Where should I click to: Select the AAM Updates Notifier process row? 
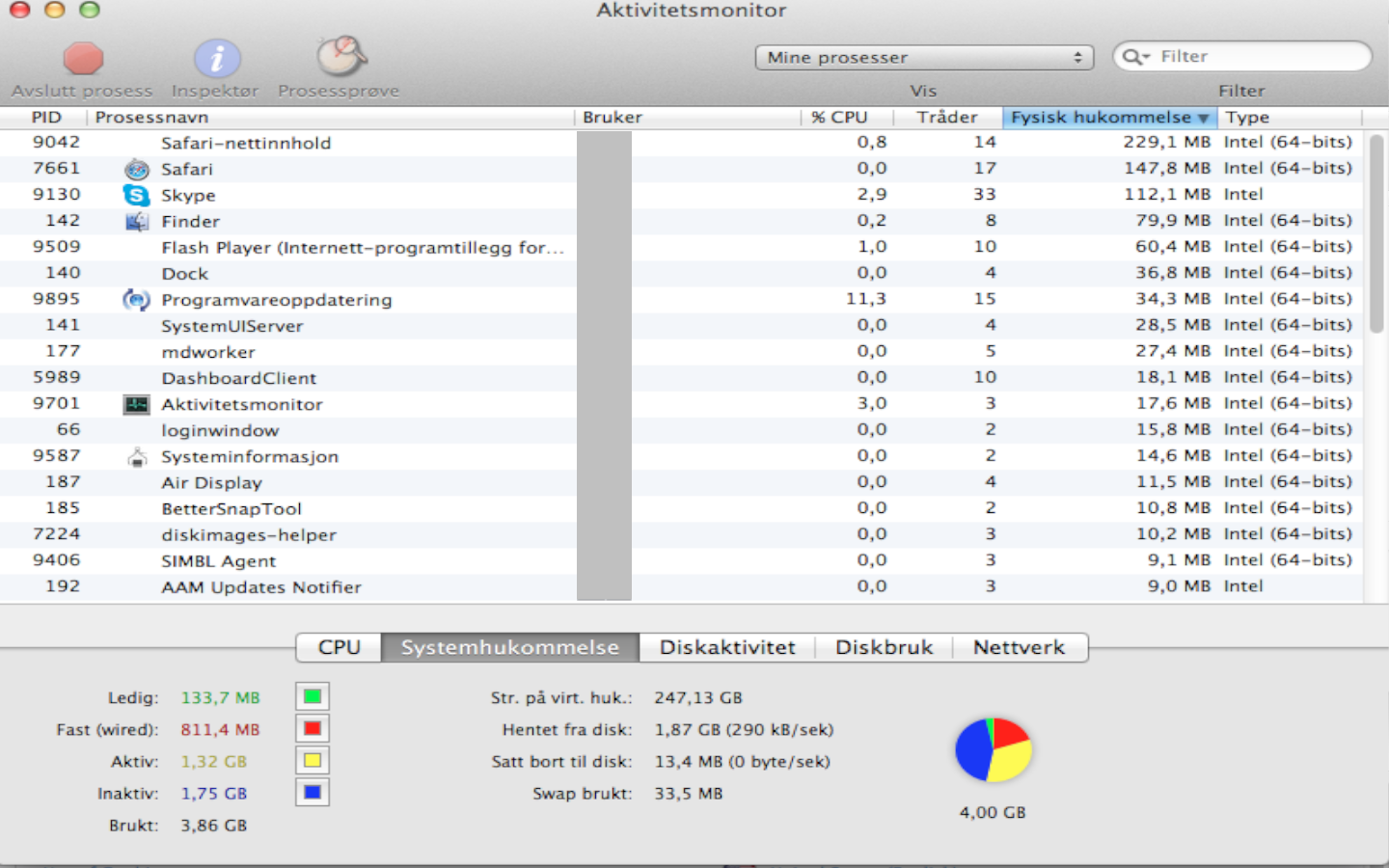(681, 585)
